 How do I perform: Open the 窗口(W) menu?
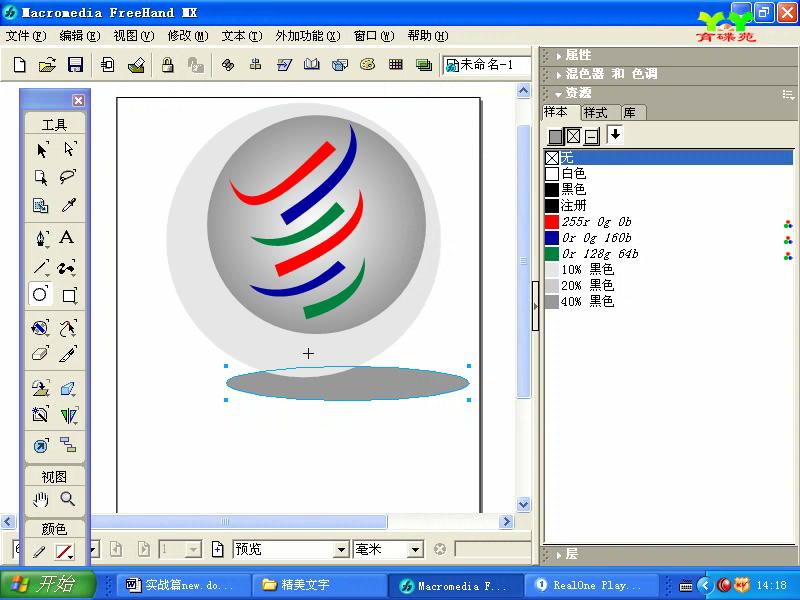click(x=374, y=36)
